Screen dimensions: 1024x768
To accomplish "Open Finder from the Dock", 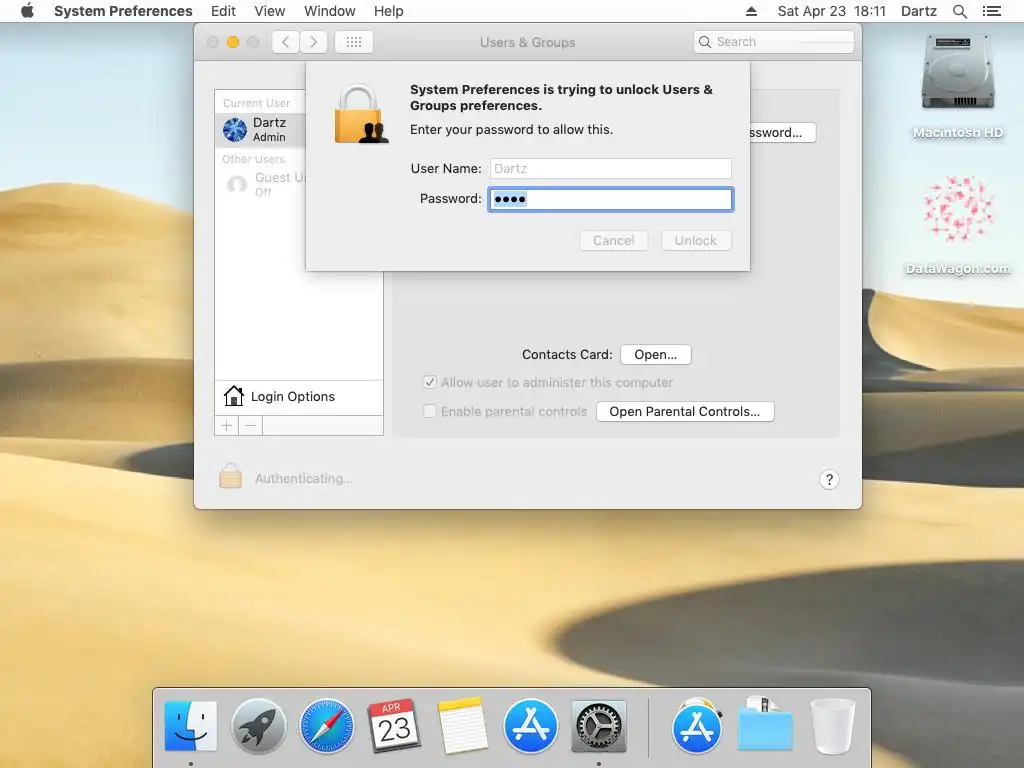I will (190, 726).
